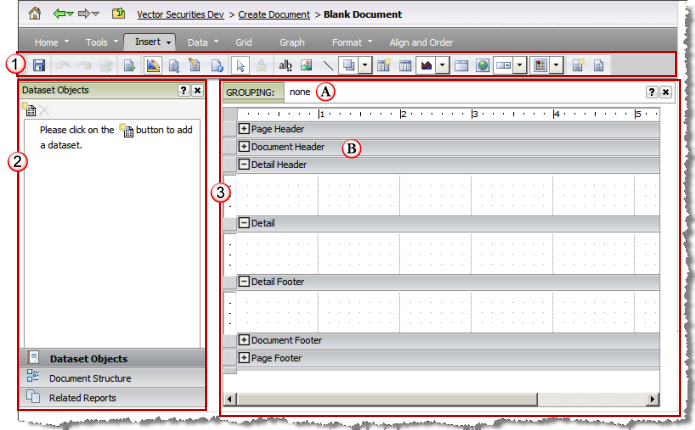Follow the Create Document breadcrumb link
The width and height of the screenshot is (695, 430).
(x=274, y=15)
